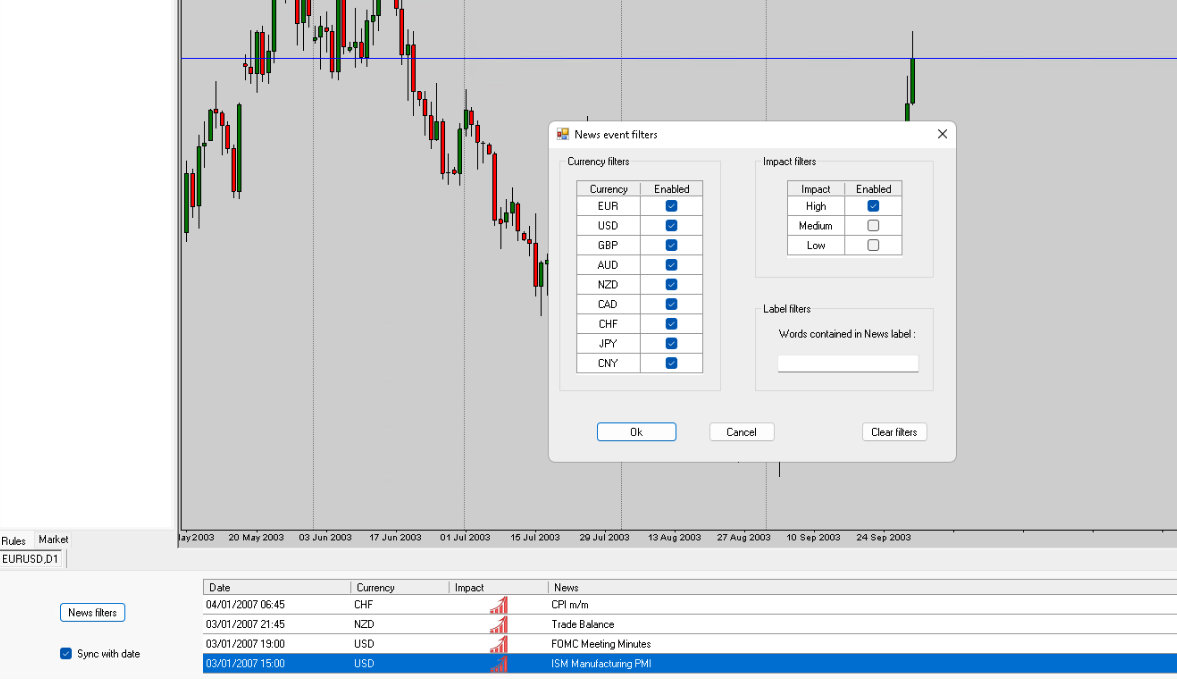Enable the Medium impact filter
This screenshot has height=679, width=1177.
pyautogui.click(x=873, y=226)
